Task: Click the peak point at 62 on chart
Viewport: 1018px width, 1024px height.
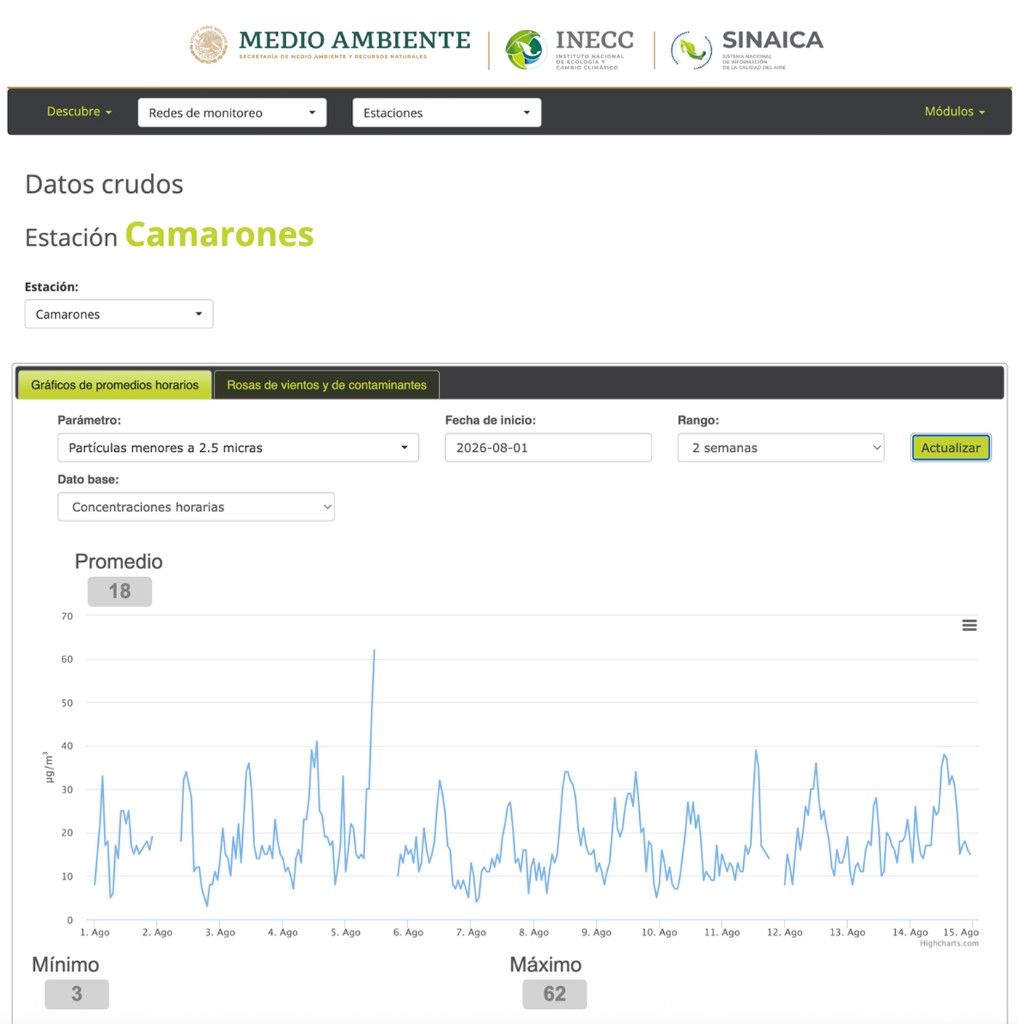Action: click(x=374, y=650)
